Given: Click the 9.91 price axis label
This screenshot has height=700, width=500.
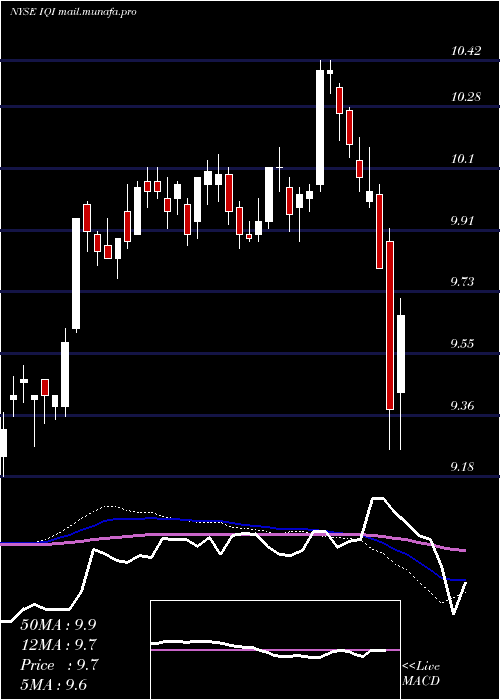Looking at the screenshot, I should 464,221.
